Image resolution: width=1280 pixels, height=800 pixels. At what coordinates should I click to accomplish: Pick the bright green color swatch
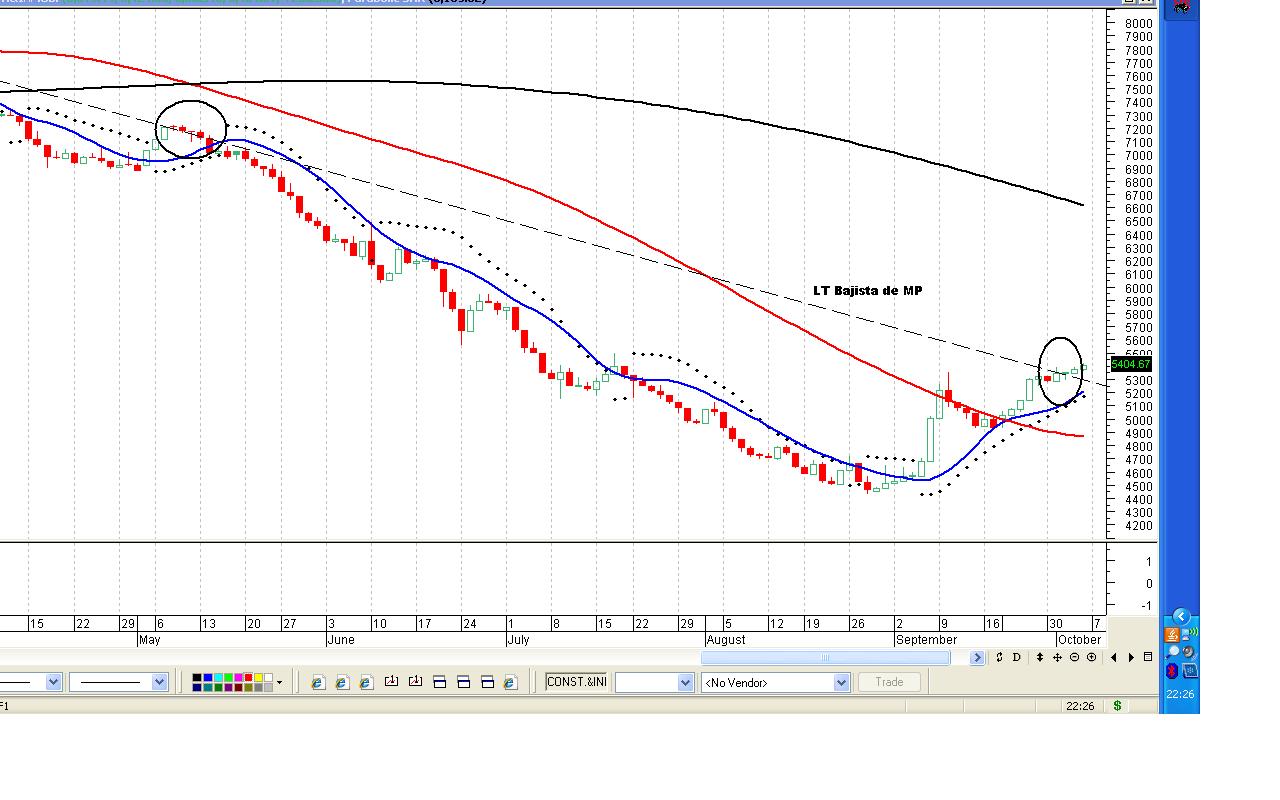click(x=227, y=678)
